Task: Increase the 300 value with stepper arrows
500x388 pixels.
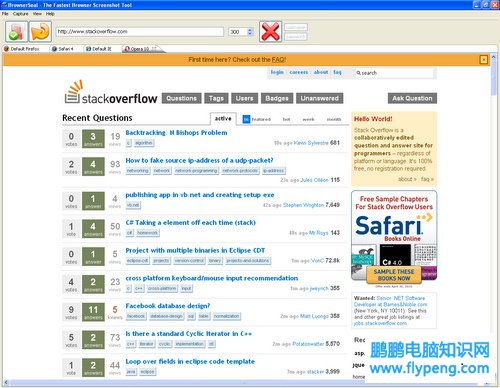Action: [250, 30]
